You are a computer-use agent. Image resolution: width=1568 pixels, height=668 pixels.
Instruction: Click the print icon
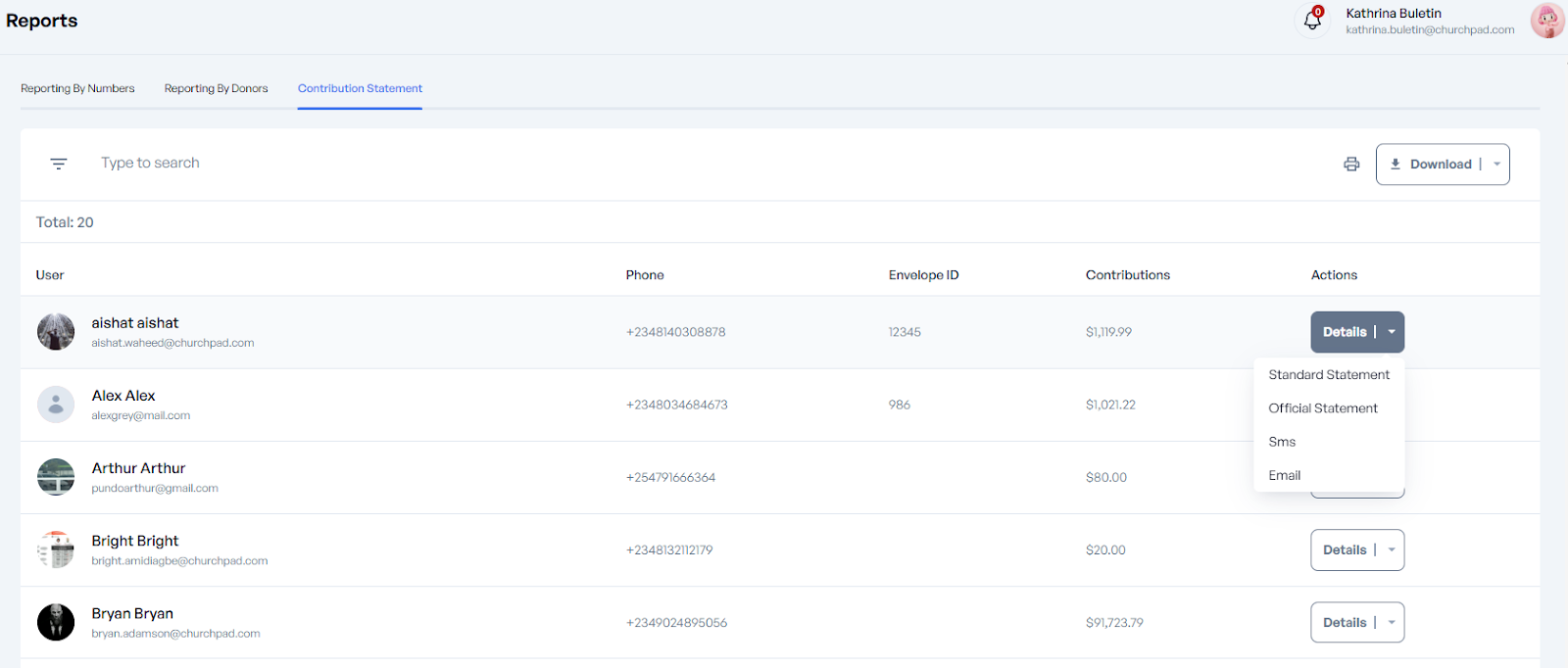[x=1351, y=165]
